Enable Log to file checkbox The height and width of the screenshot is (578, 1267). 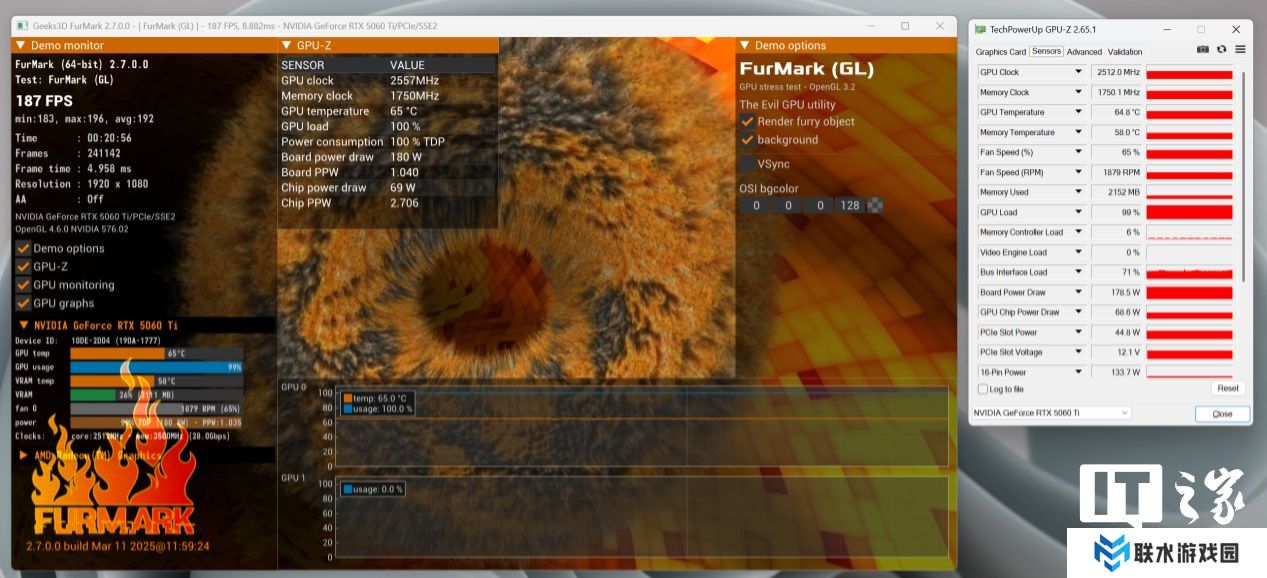click(982, 389)
